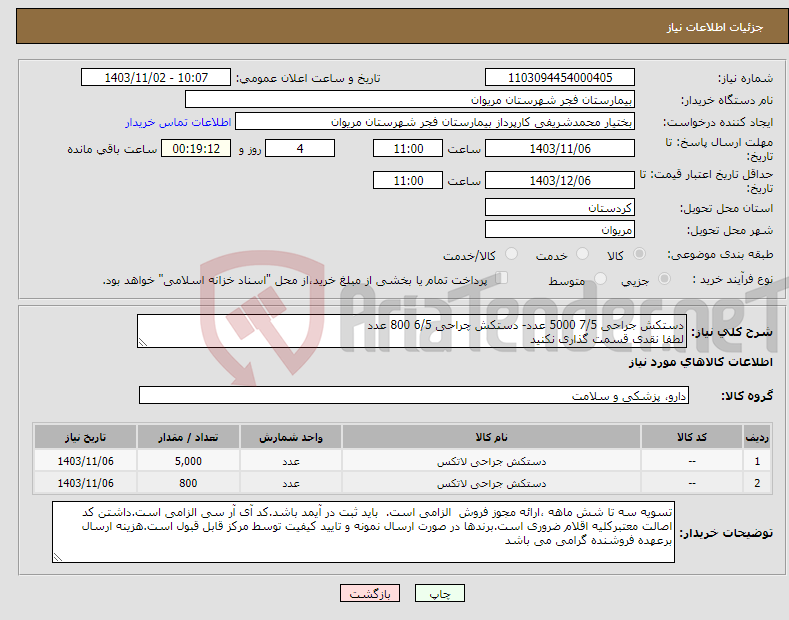Click the تعداد / مقدار column header

[188, 437]
